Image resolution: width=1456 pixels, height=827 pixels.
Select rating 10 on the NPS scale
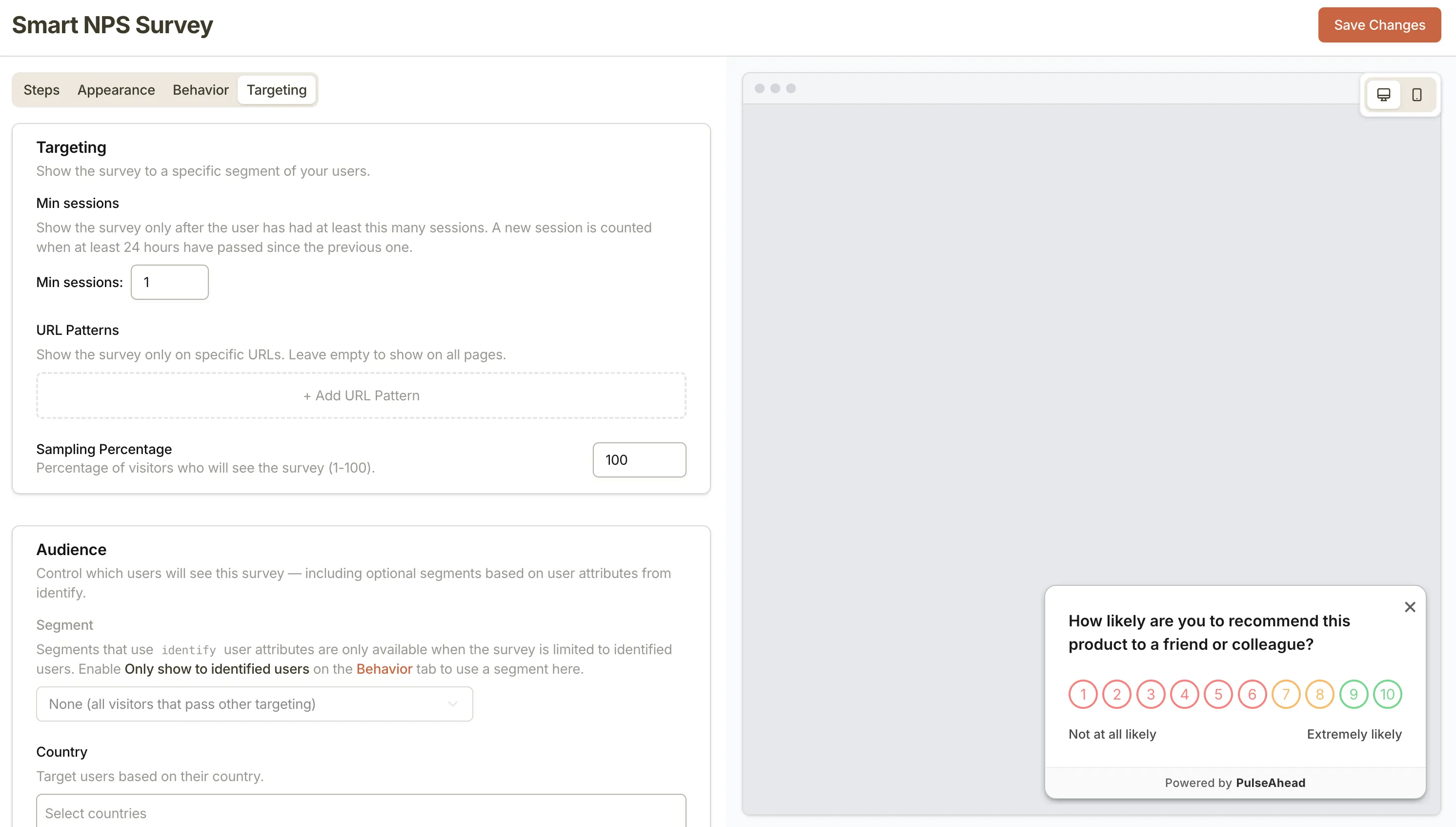tap(1387, 694)
